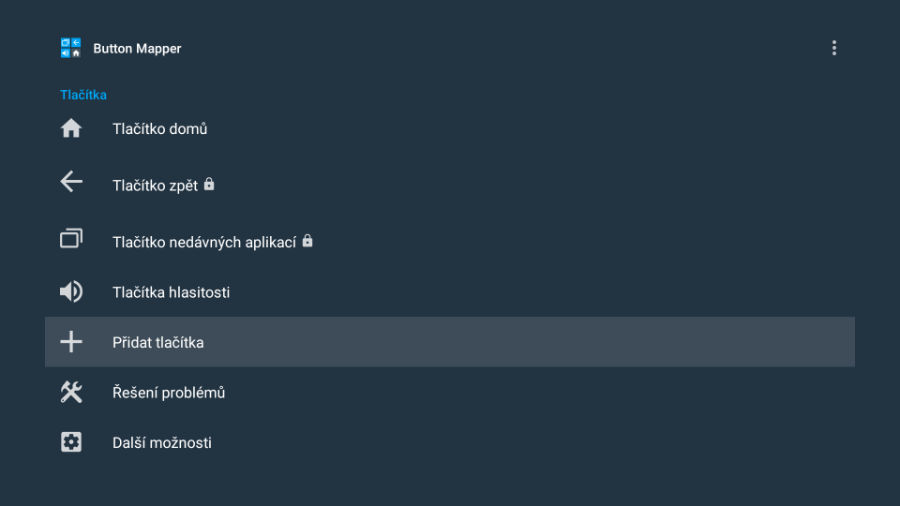This screenshot has width=900, height=506.
Task: Open Řešení problémů
Action: click(450, 392)
